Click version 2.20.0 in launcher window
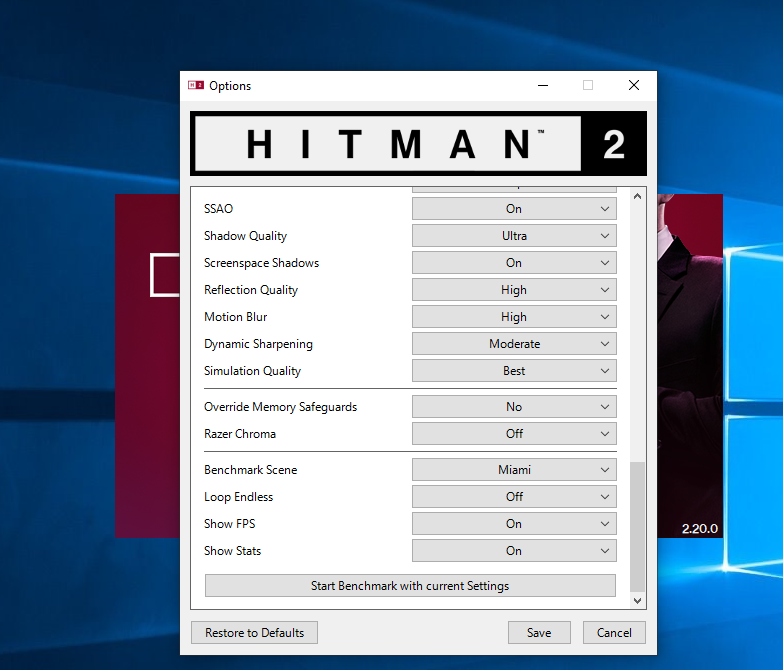783x670 pixels. pyautogui.click(x=700, y=528)
